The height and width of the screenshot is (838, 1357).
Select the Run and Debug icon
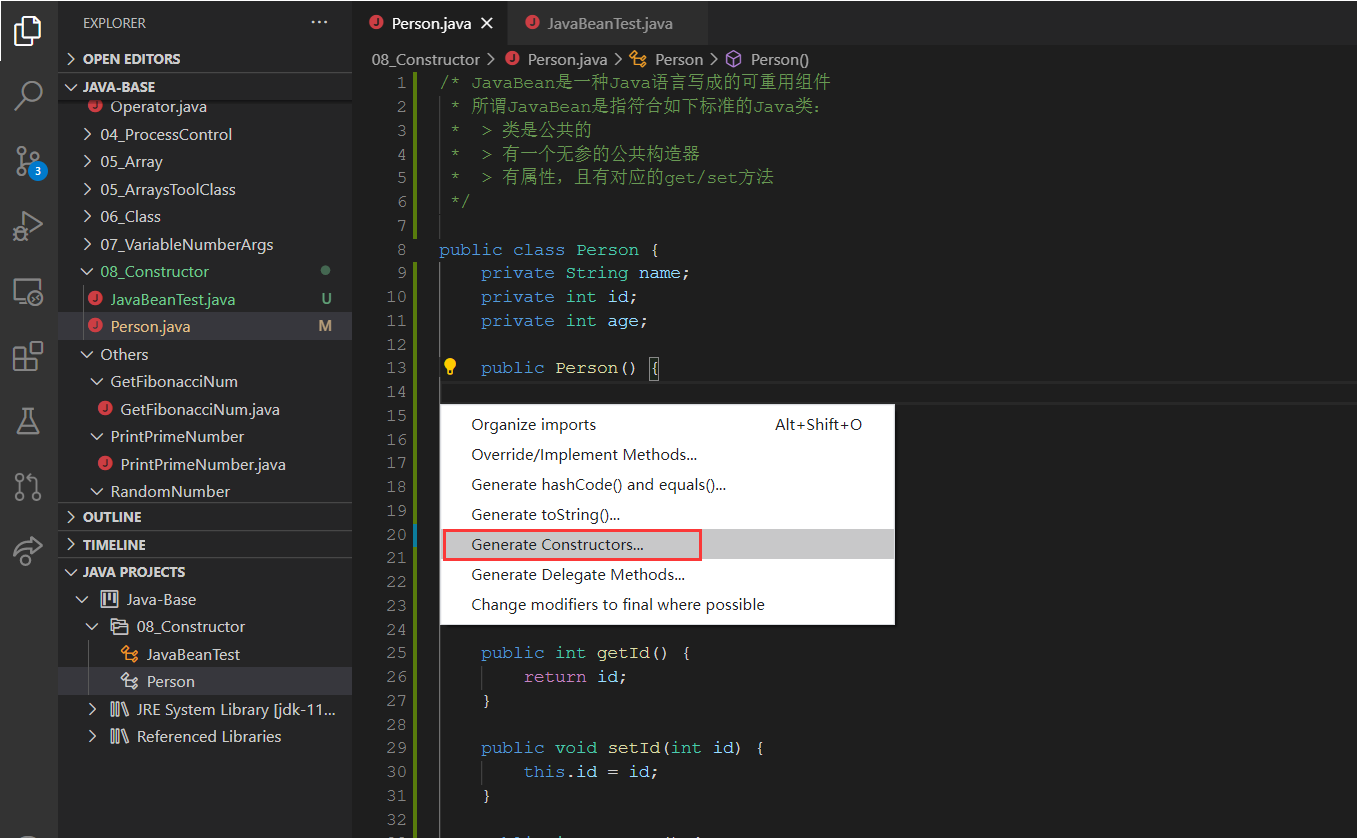point(27,225)
